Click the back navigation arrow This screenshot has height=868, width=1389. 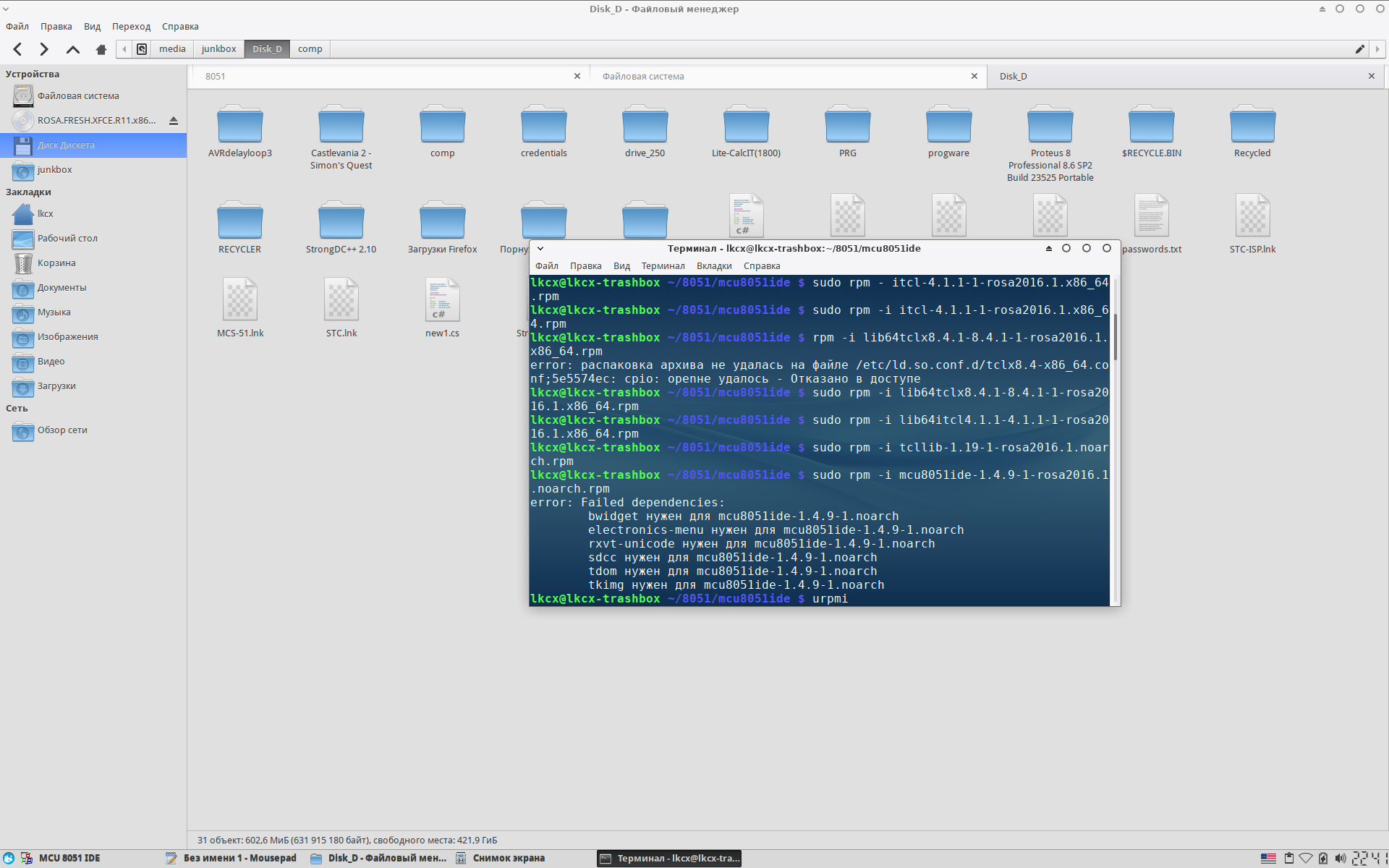tap(18, 49)
